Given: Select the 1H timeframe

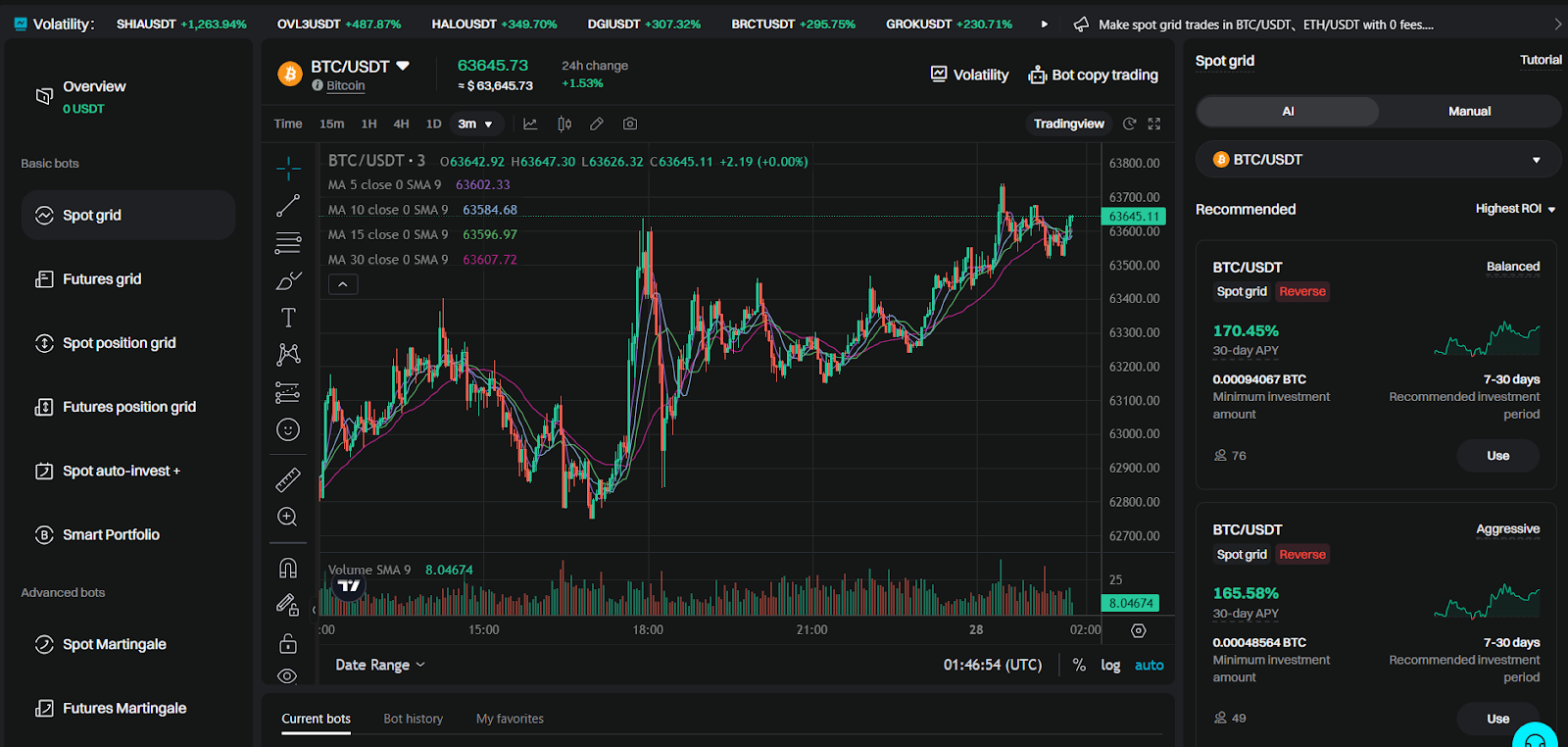Looking at the screenshot, I should tap(368, 124).
